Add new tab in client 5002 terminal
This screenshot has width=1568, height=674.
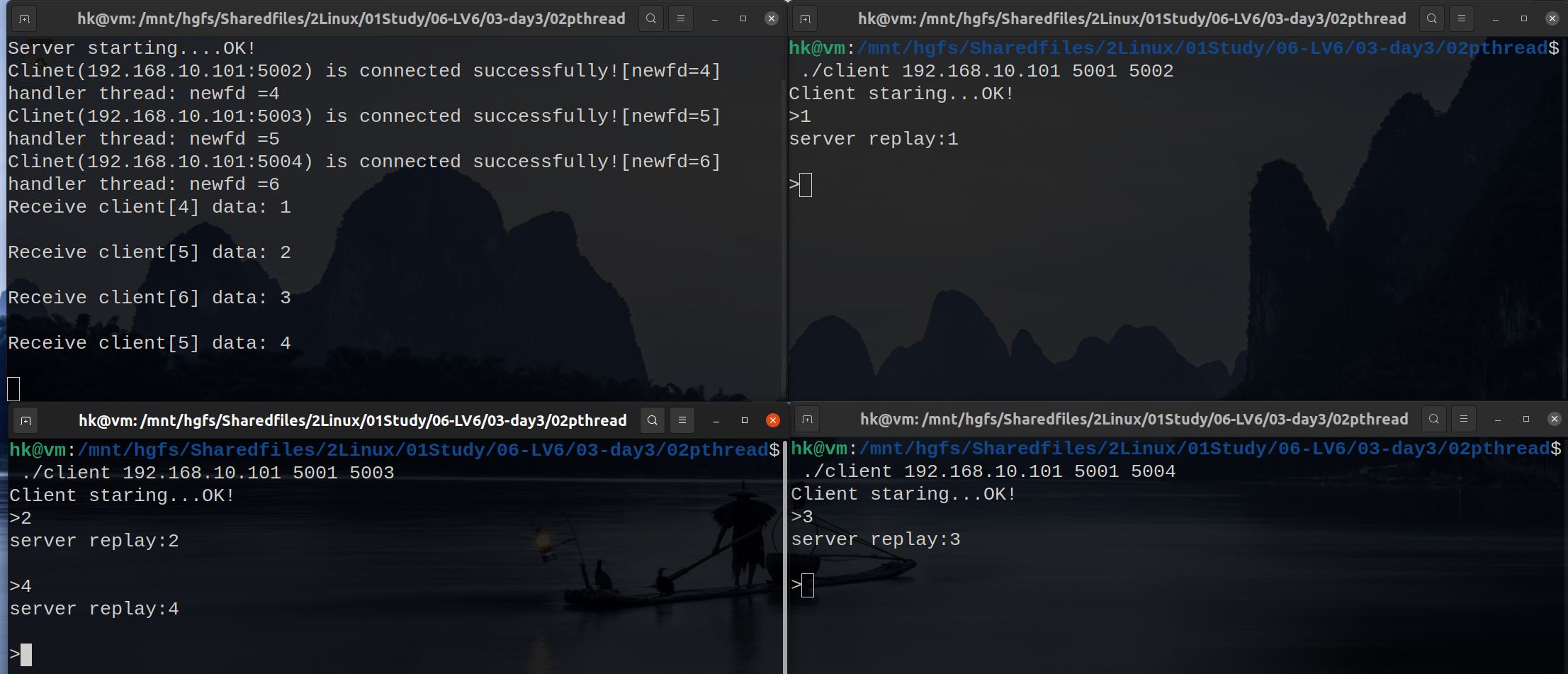(x=805, y=18)
